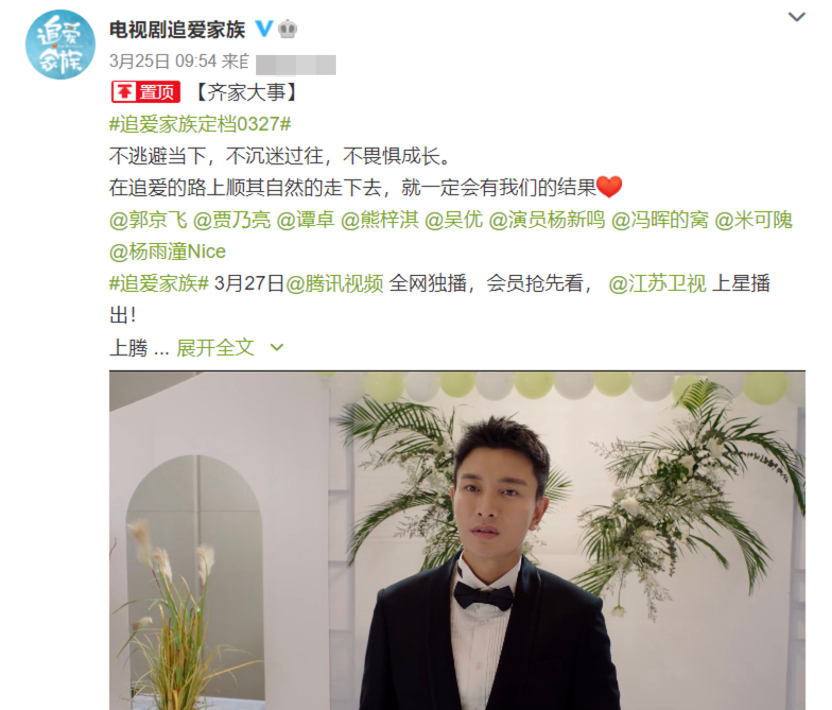Open @杨雨潼Nice mention profile

pos(168,252)
